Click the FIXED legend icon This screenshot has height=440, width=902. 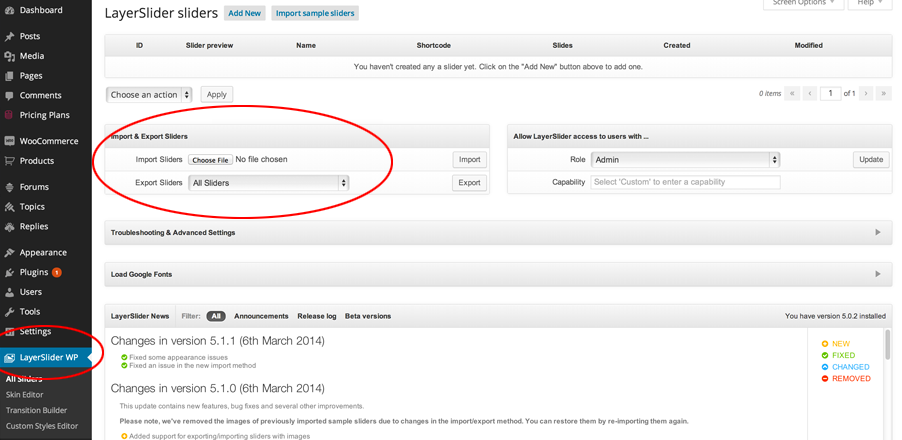coord(825,355)
